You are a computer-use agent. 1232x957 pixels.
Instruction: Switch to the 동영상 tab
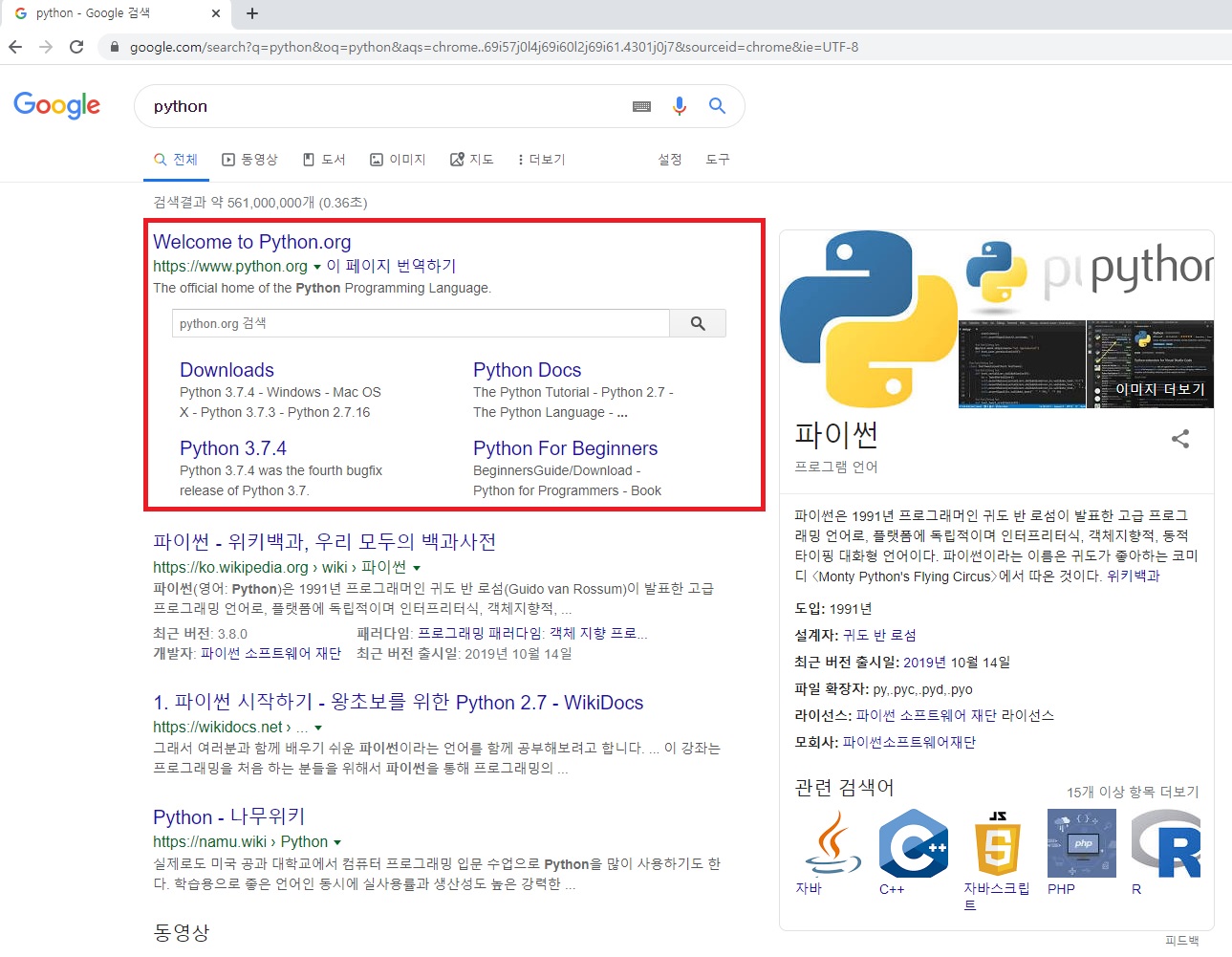point(249,160)
